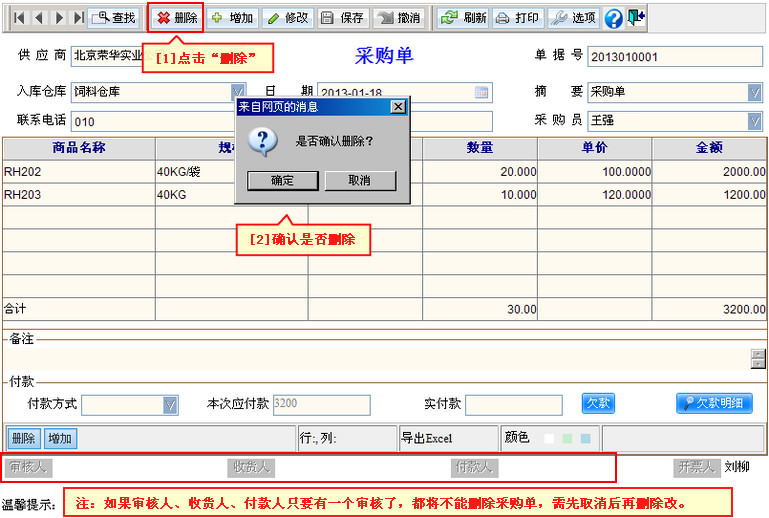Click the 刷新 (Refresh) toolbar button
The width and height of the screenshot is (769, 518).
pos(463,18)
